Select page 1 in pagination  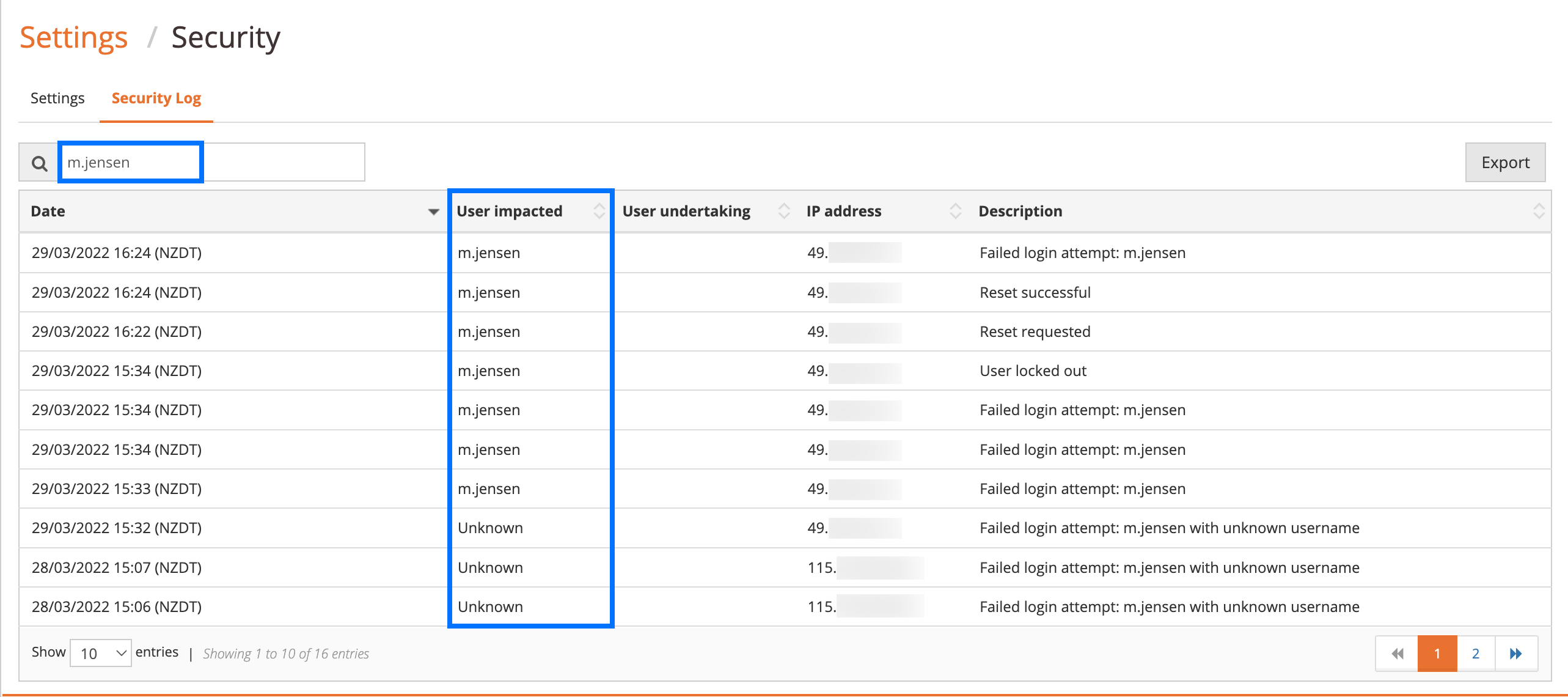pos(1437,653)
